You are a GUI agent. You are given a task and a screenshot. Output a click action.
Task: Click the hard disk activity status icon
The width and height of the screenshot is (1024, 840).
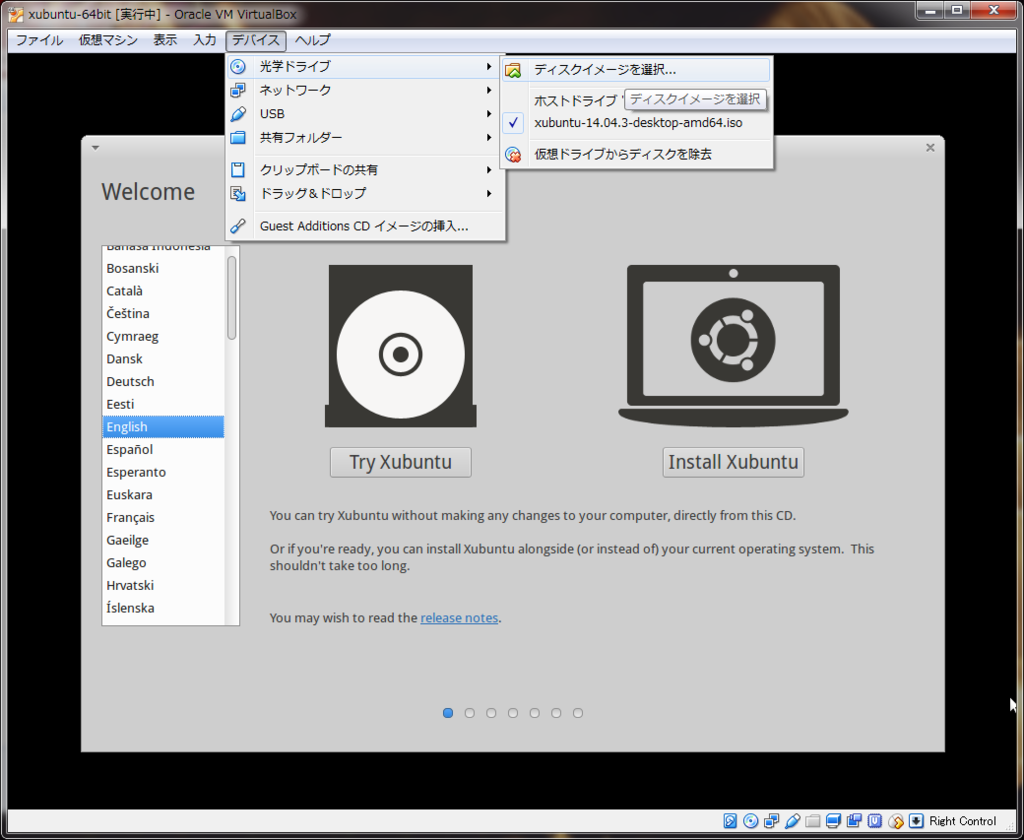click(x=730, y=821)
